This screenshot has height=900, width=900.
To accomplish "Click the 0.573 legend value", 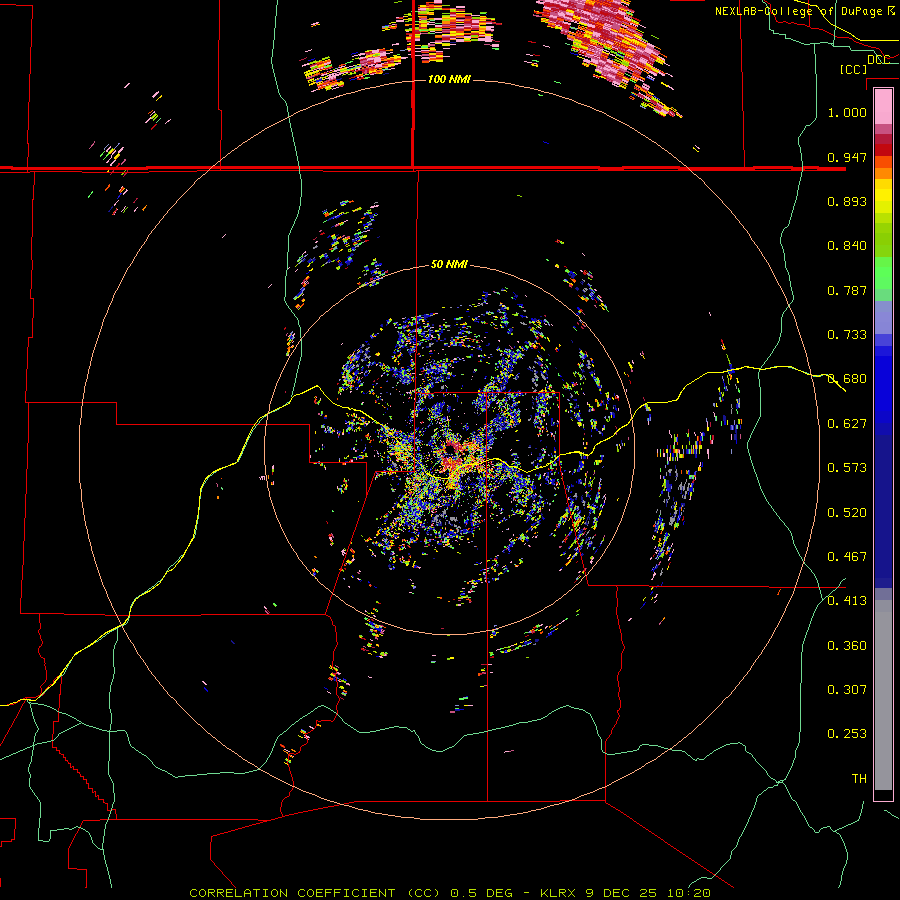I will (x=847, y=467).
